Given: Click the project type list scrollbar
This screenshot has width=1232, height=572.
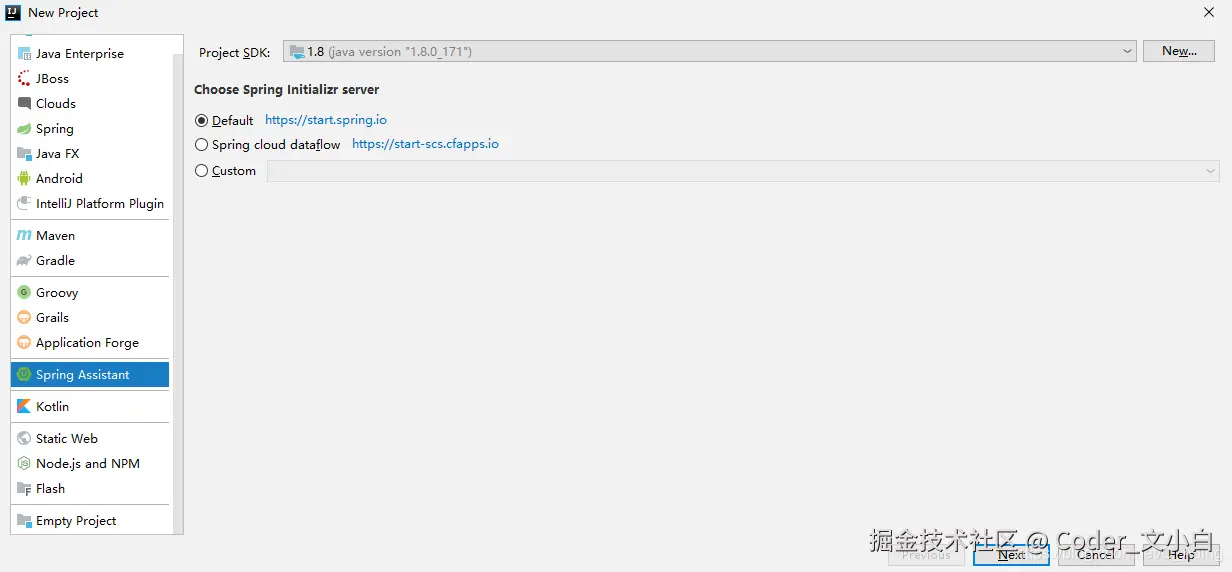Looking at the screenshot, I should point(178,296).
